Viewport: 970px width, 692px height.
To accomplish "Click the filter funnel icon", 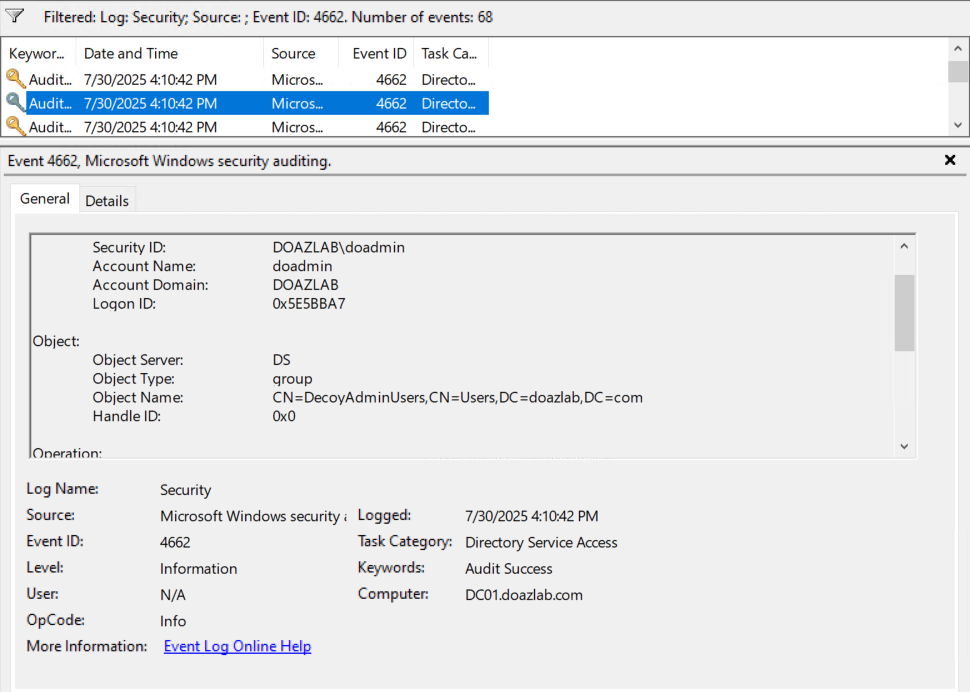I will click(15, 17).
